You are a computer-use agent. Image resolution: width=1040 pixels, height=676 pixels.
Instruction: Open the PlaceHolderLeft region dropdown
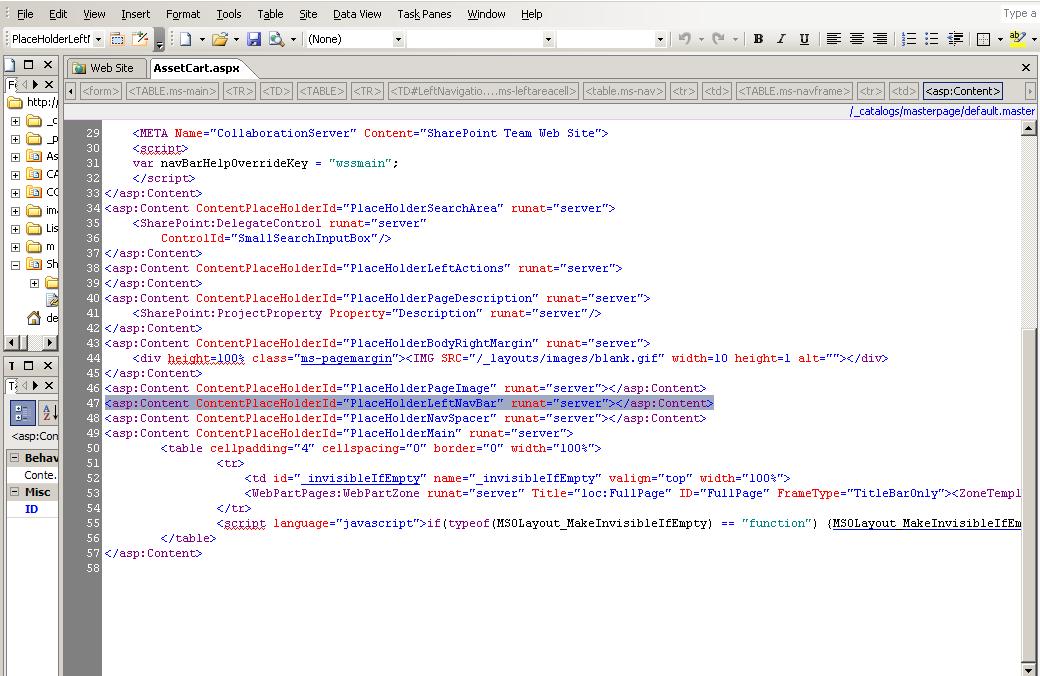pyautogui.click(x=98, y=39)
